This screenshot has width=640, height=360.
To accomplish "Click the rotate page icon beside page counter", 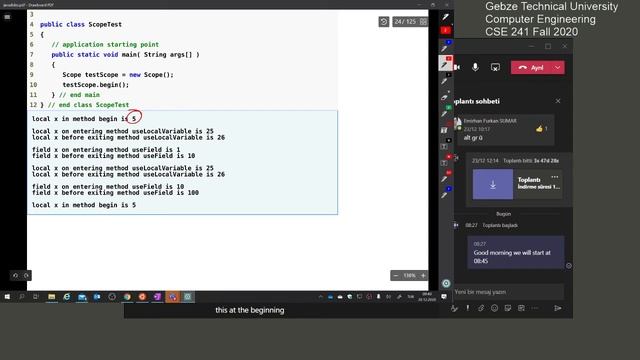I will pos(384,22).
